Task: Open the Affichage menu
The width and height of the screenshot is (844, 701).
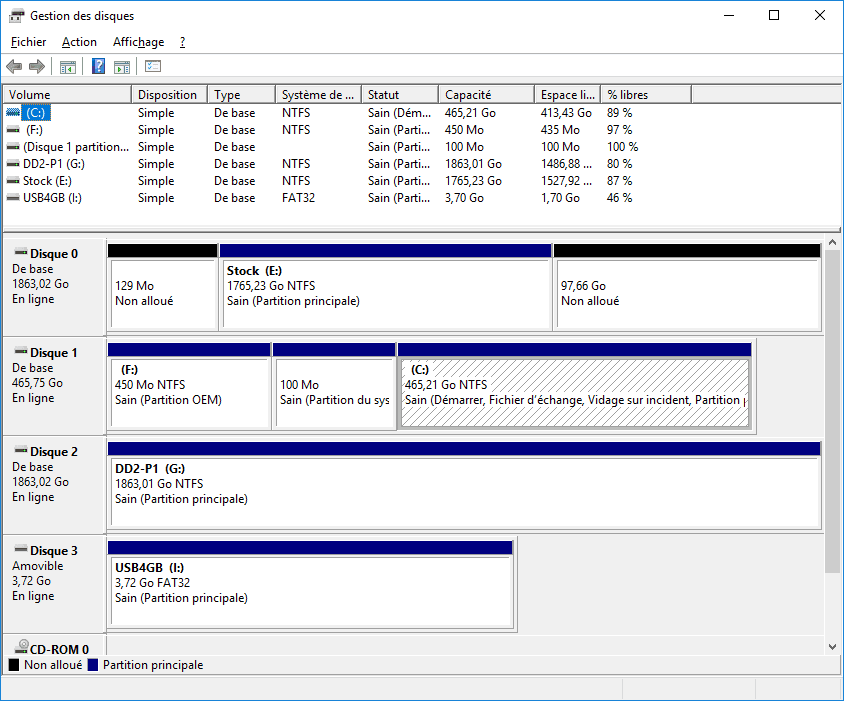Action: [138, 42]
